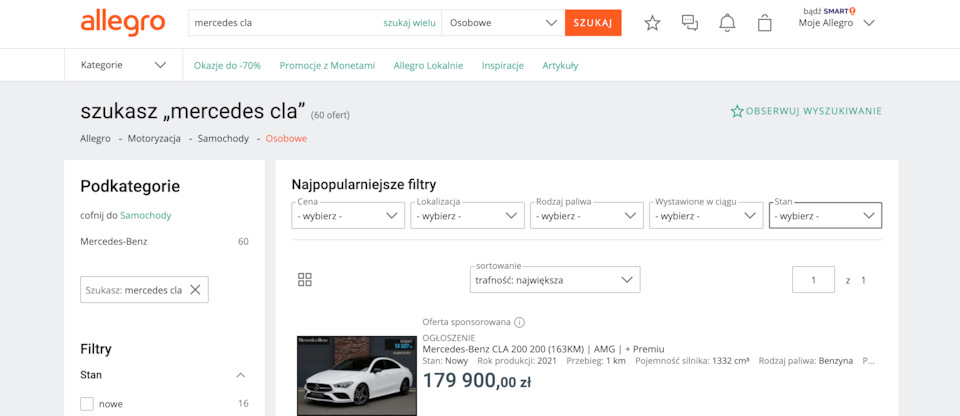Open the Lokalizacja filter dropdown

pos(467,216)
